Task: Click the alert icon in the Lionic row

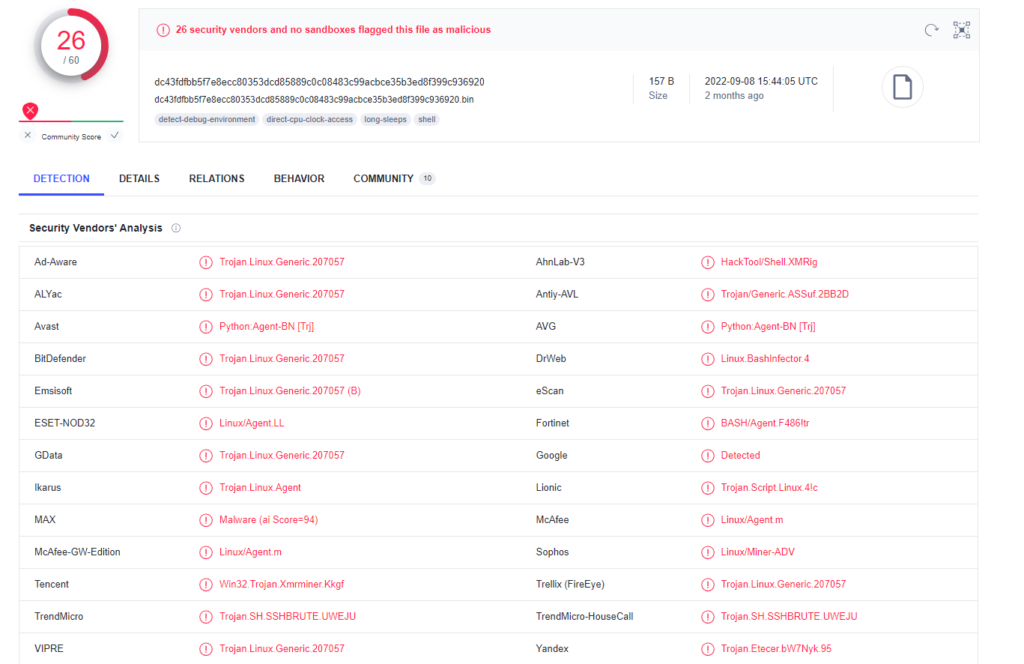Action: pyautogui.click(x=707, y=488)
